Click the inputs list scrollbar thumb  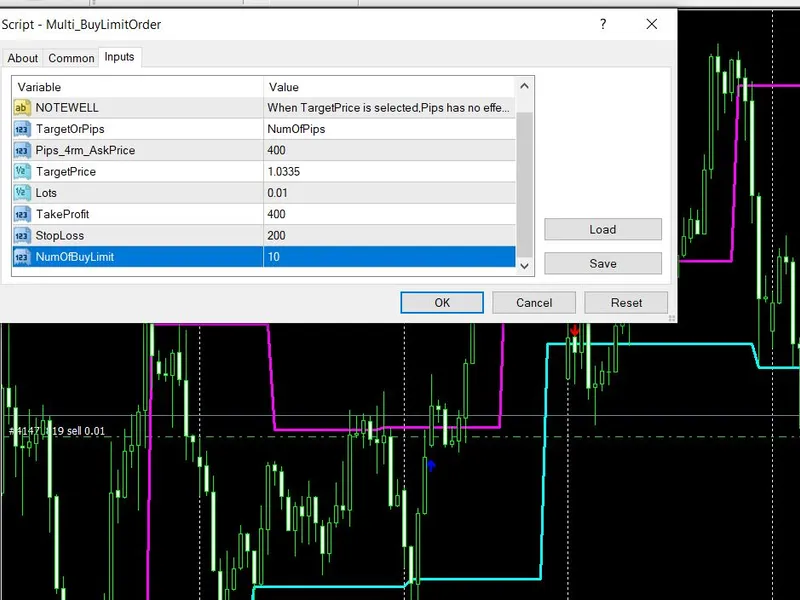point(524,185)
